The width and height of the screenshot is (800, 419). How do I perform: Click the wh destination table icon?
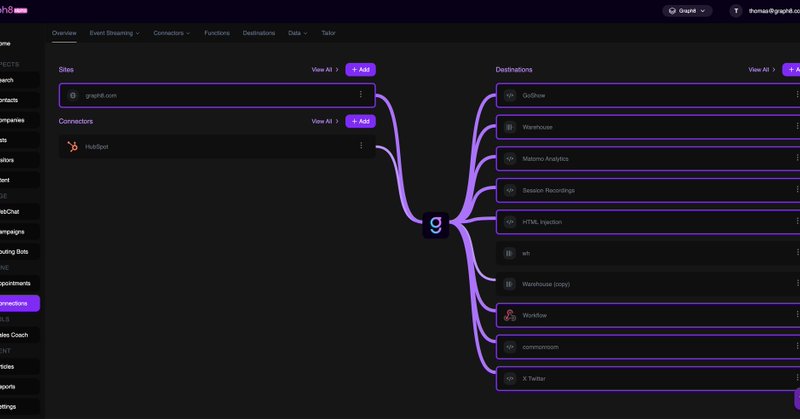coord(509,253)
